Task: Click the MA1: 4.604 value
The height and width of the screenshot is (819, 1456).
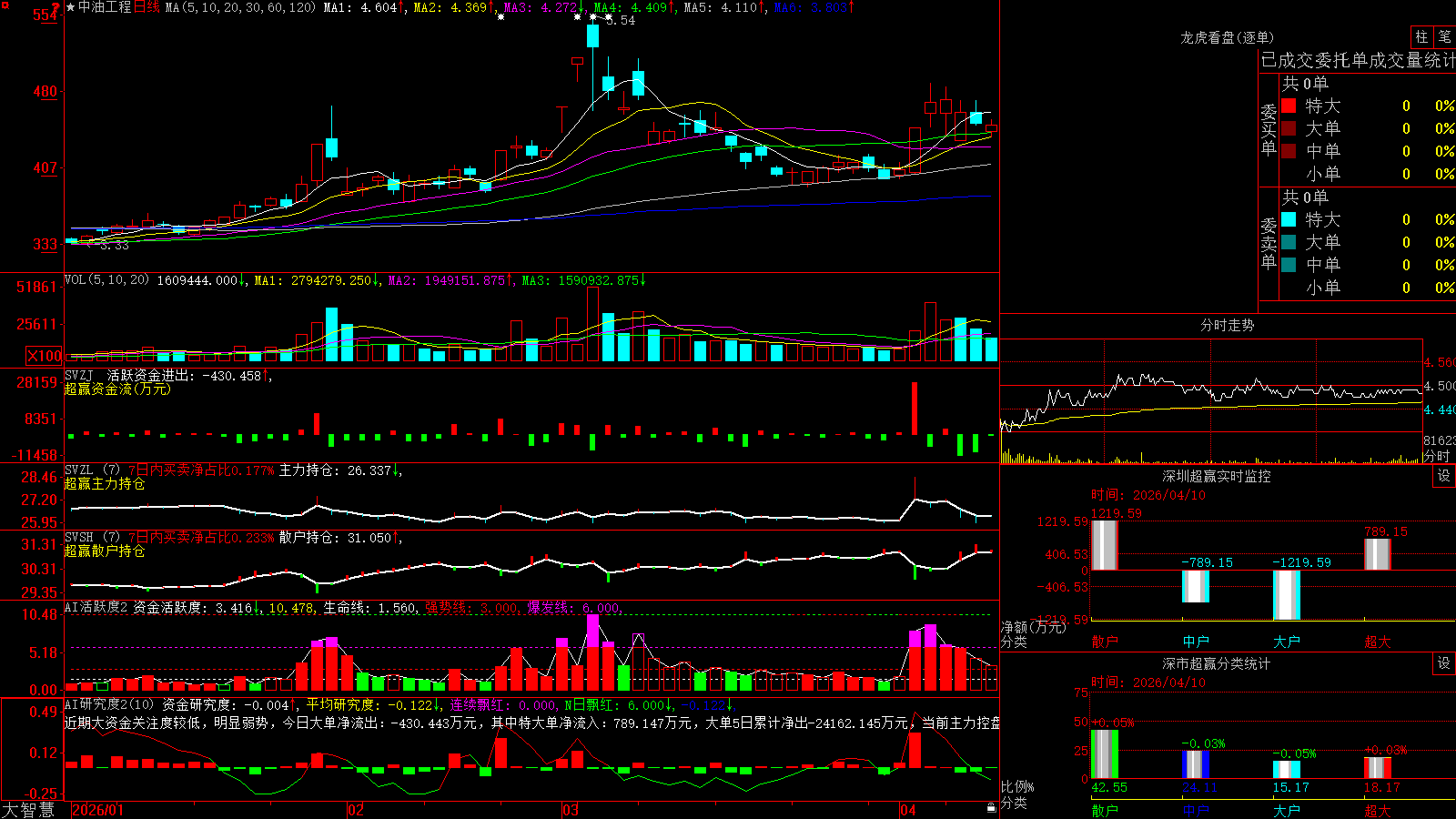Action: [360, 7]
